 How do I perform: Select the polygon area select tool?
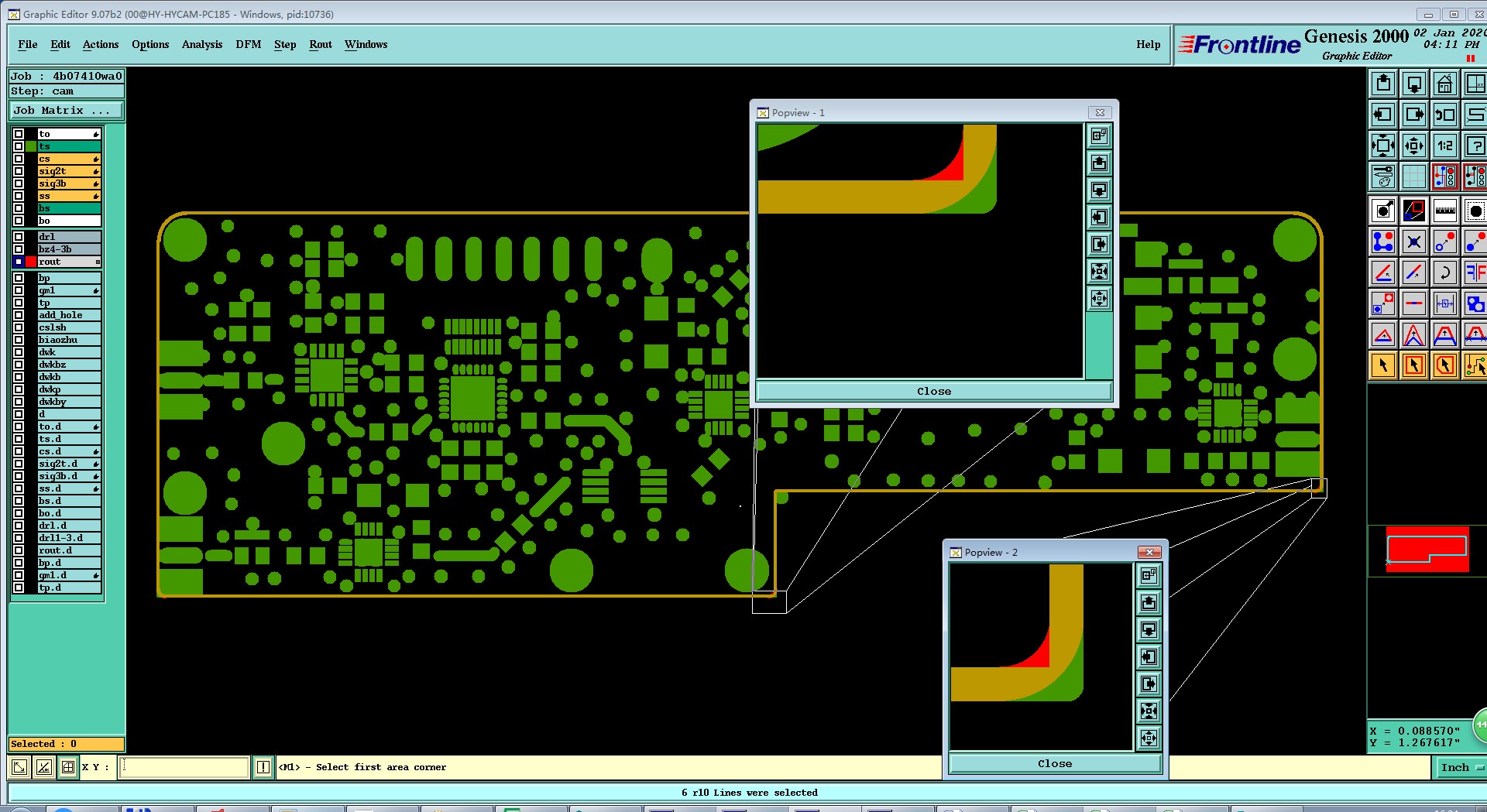[x=1445, y=365]
